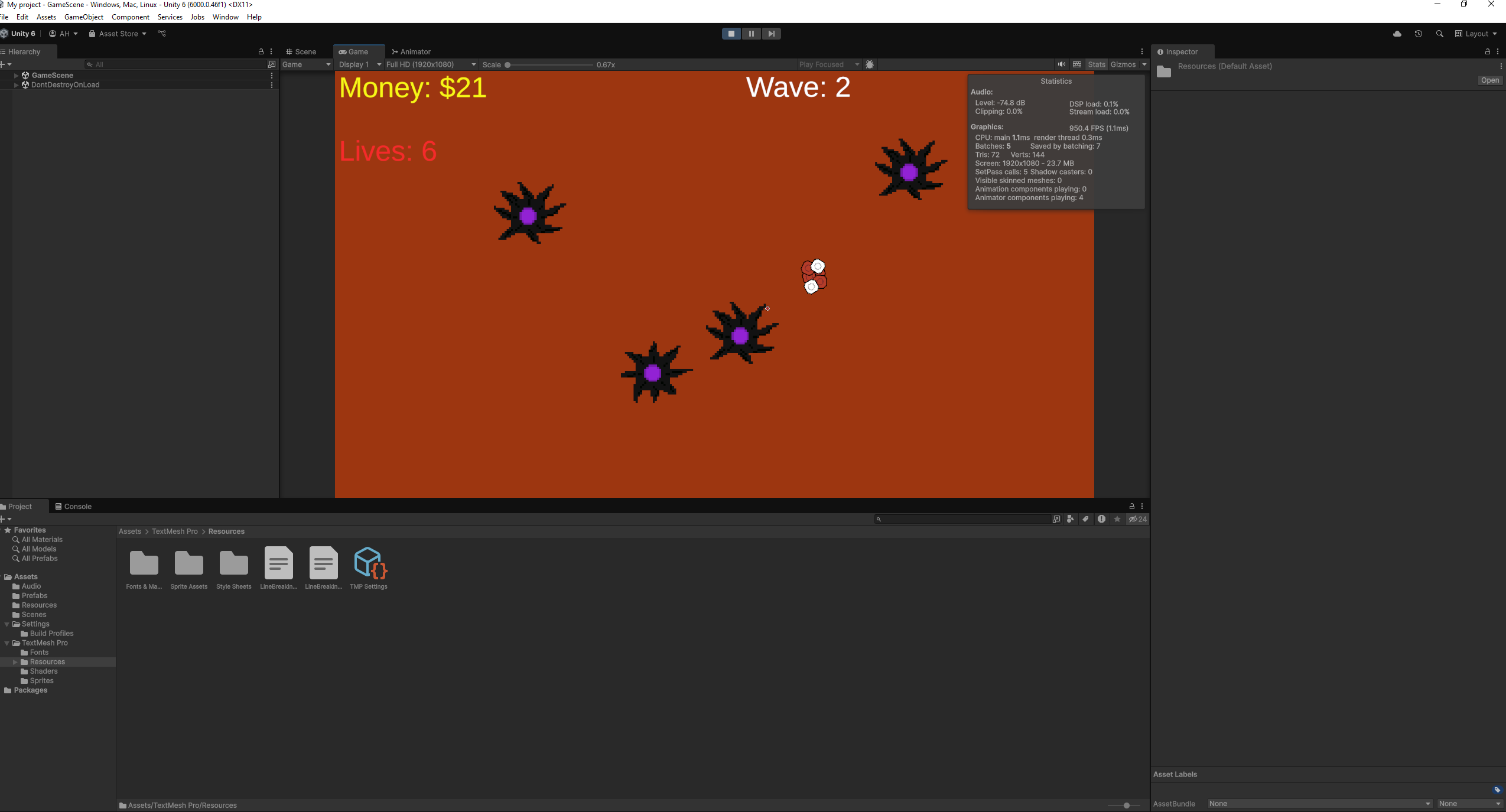This screenshot has height=812, width=1506.
Task: Lock the Inspector panel
Action: (1487, 52)
